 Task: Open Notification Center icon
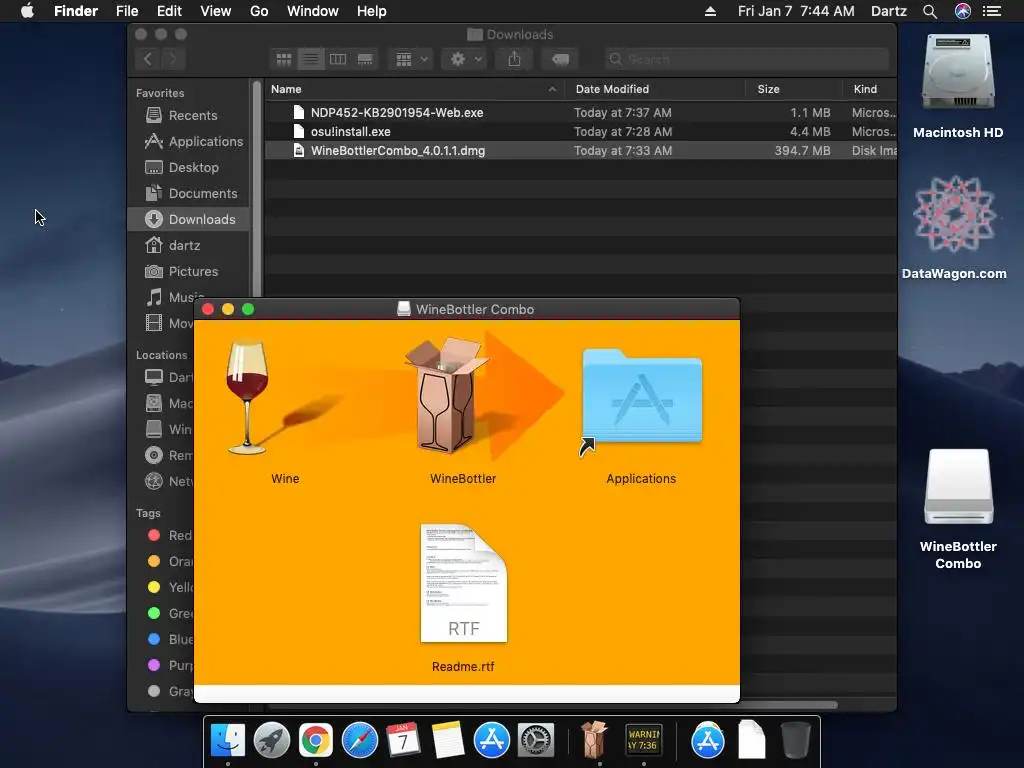tap(992, 11)
